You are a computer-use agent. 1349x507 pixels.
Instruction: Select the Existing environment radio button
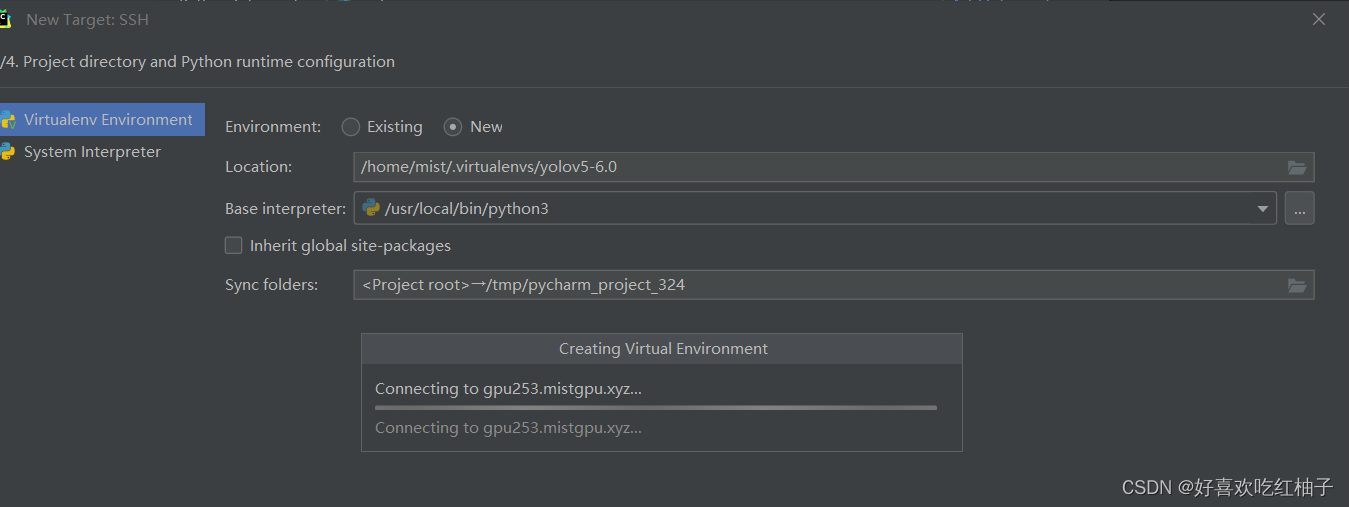[350, 127]
